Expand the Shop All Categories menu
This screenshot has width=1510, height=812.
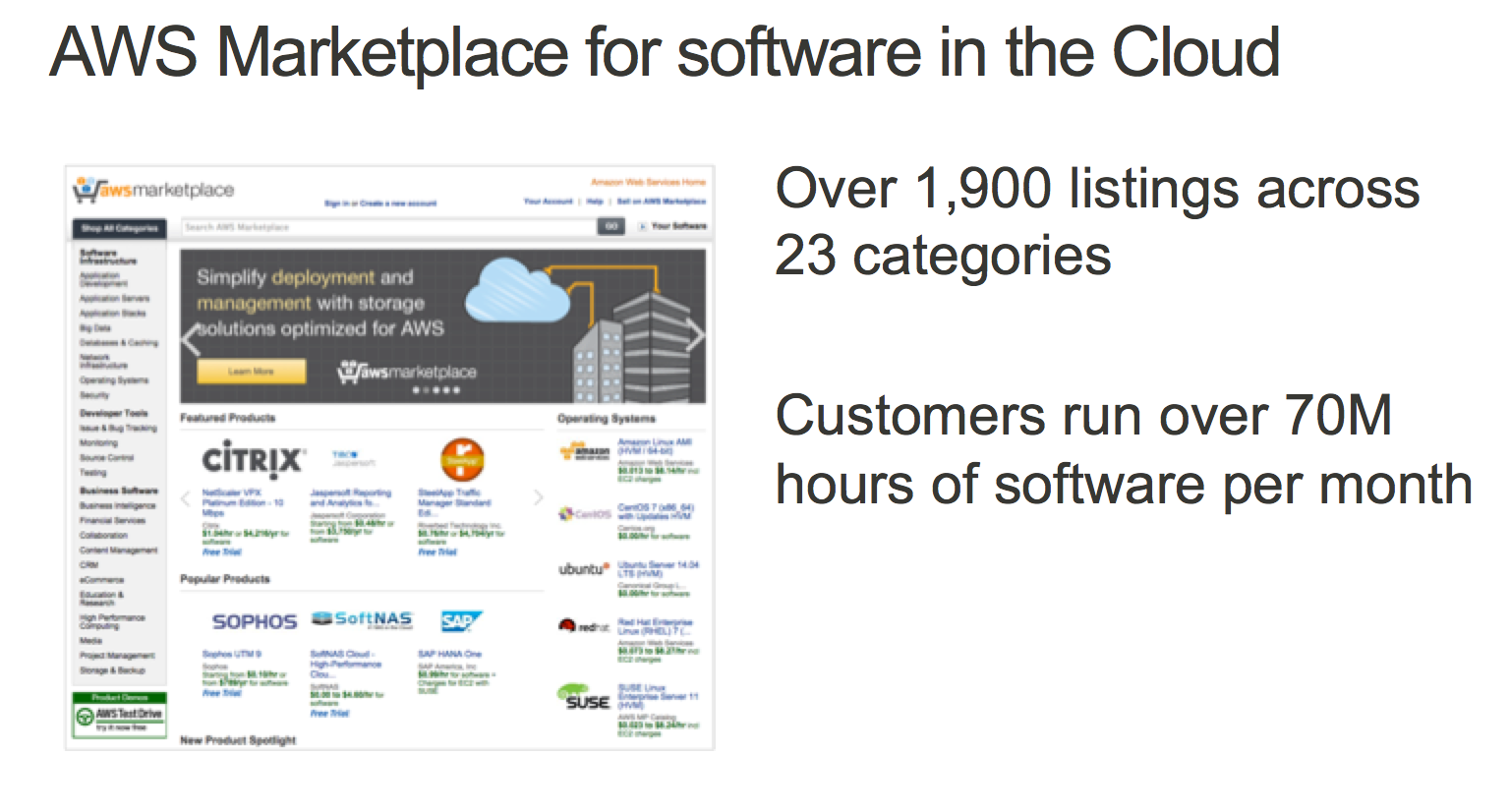[x=119, y=228]
